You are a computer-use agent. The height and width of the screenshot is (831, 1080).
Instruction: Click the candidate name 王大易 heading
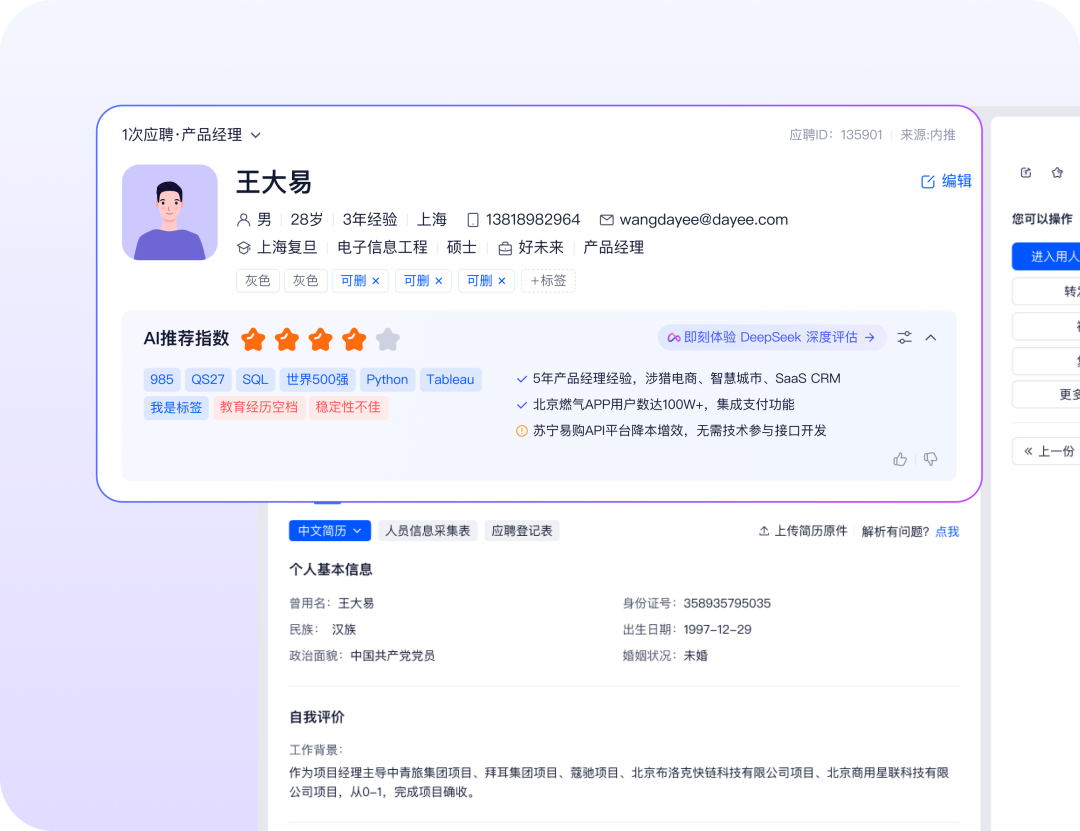point(274,183)
